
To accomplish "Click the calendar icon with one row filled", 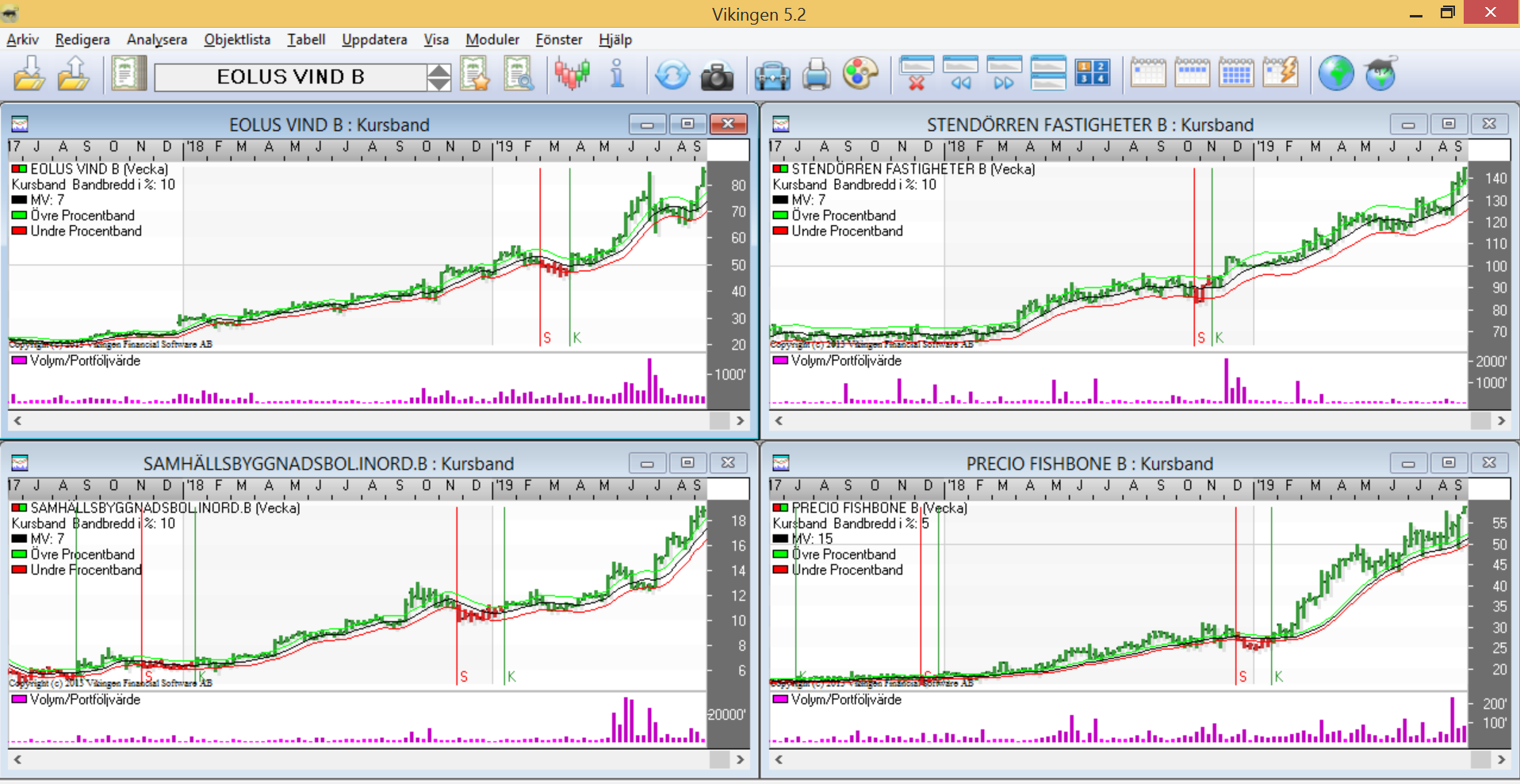I will [1192, 73].
